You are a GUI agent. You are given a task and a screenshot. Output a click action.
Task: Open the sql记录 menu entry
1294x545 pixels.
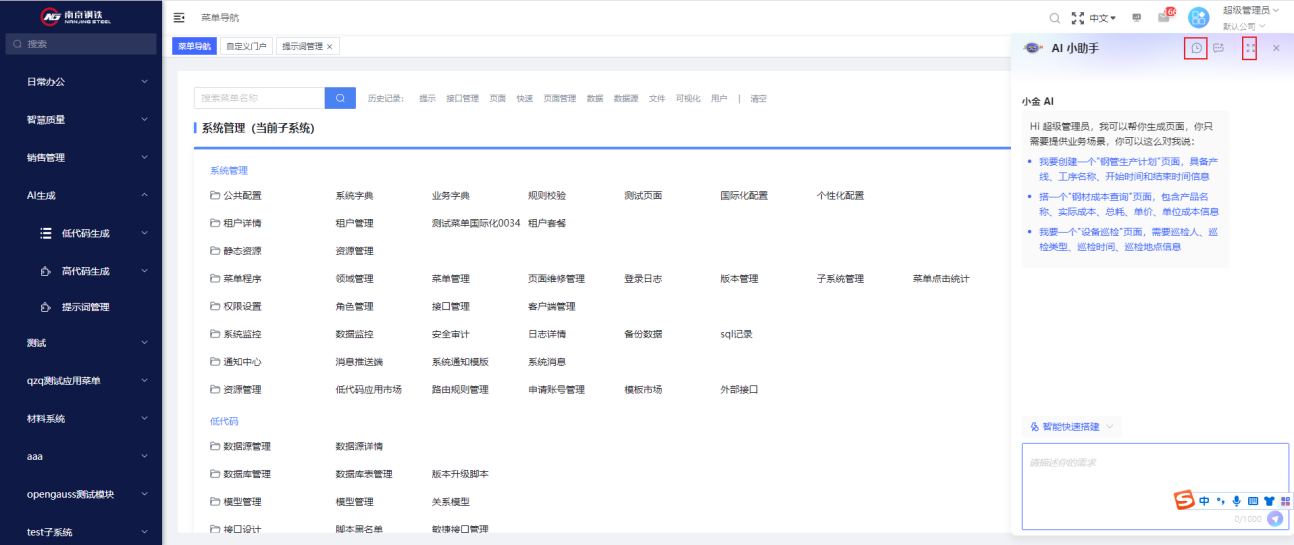pos(736,334)
